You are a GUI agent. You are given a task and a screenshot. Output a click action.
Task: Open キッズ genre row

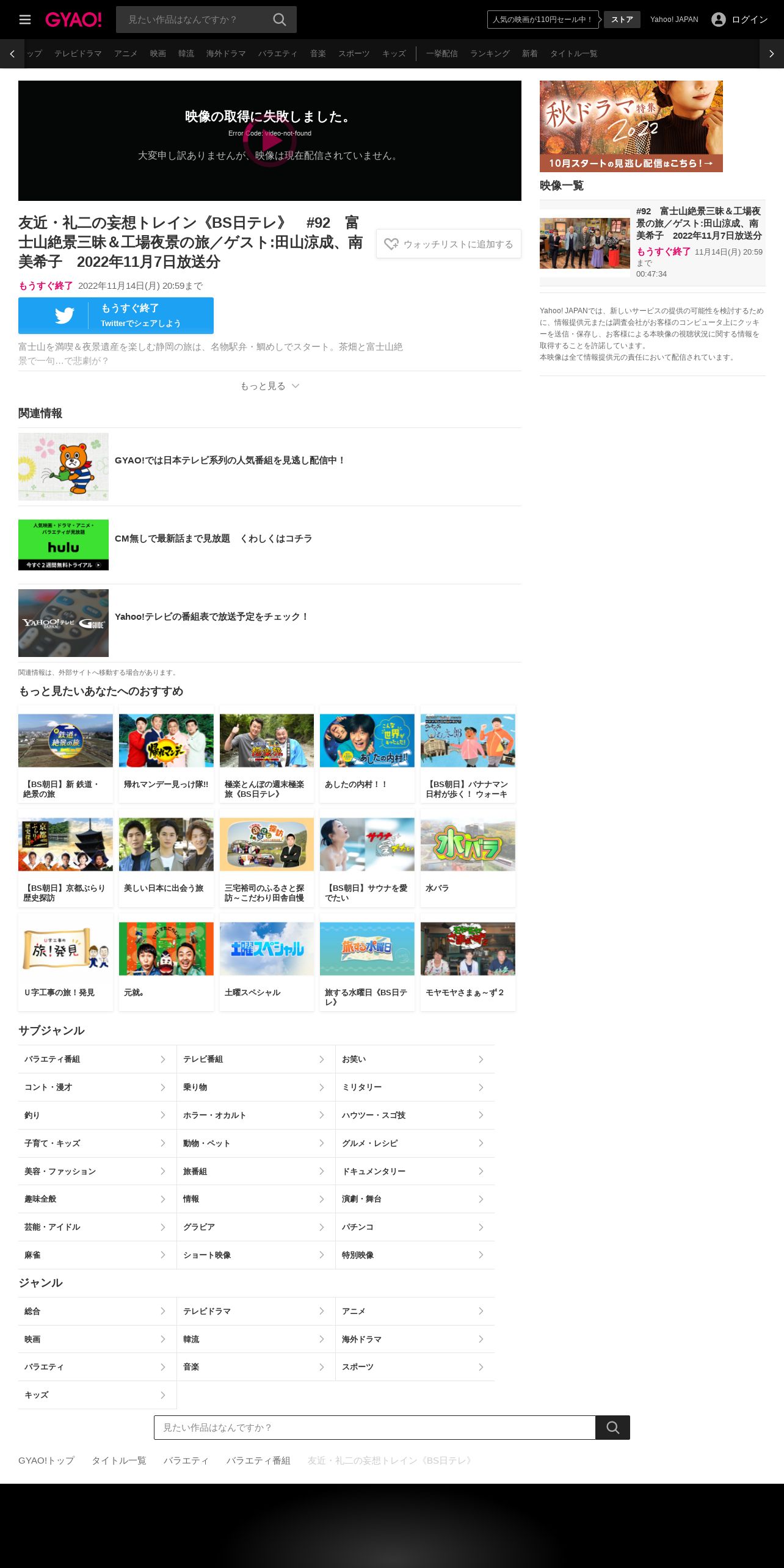click(97, 1395)
